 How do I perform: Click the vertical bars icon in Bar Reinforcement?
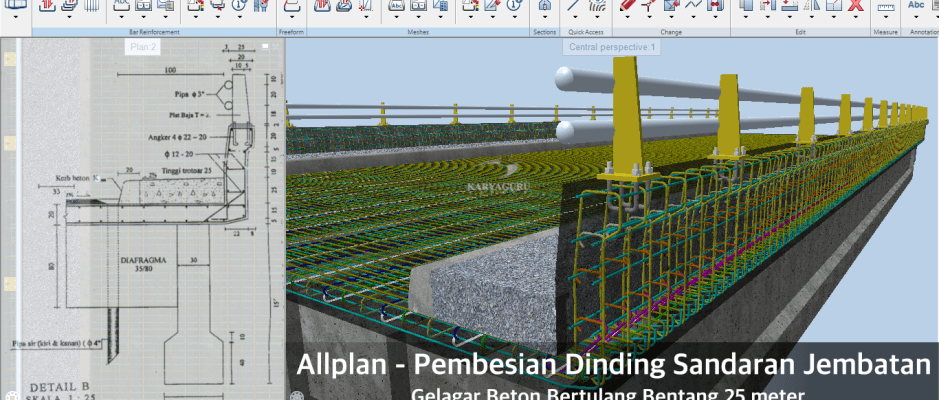click(x=91, y=5)
